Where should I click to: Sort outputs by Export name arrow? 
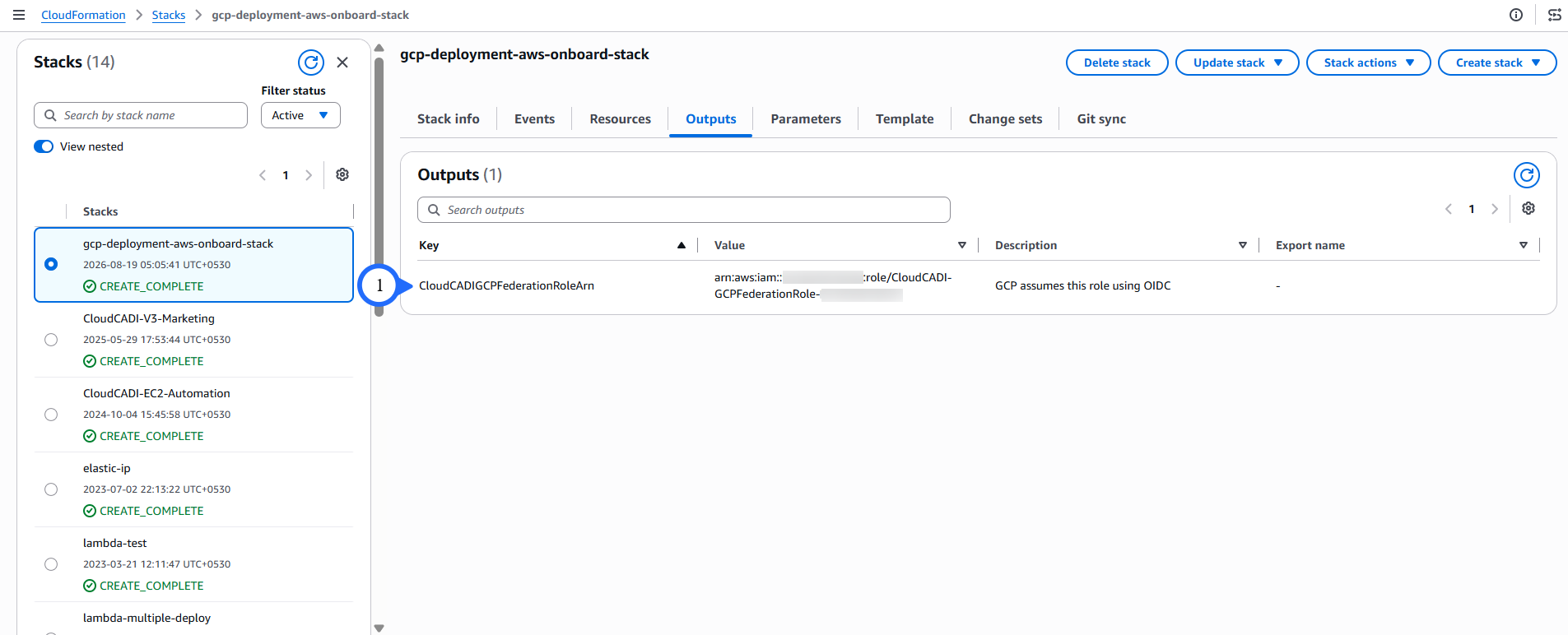coord(1524,245)
